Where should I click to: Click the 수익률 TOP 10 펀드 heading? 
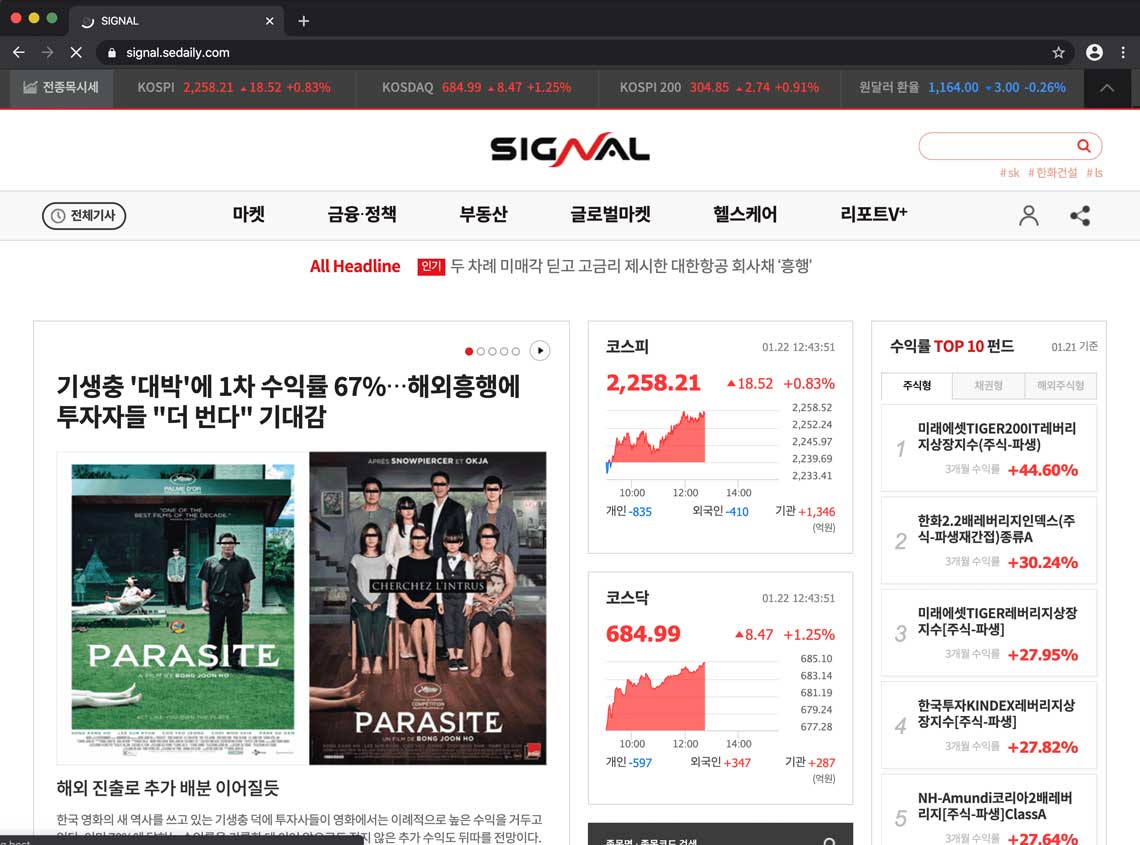951,346
